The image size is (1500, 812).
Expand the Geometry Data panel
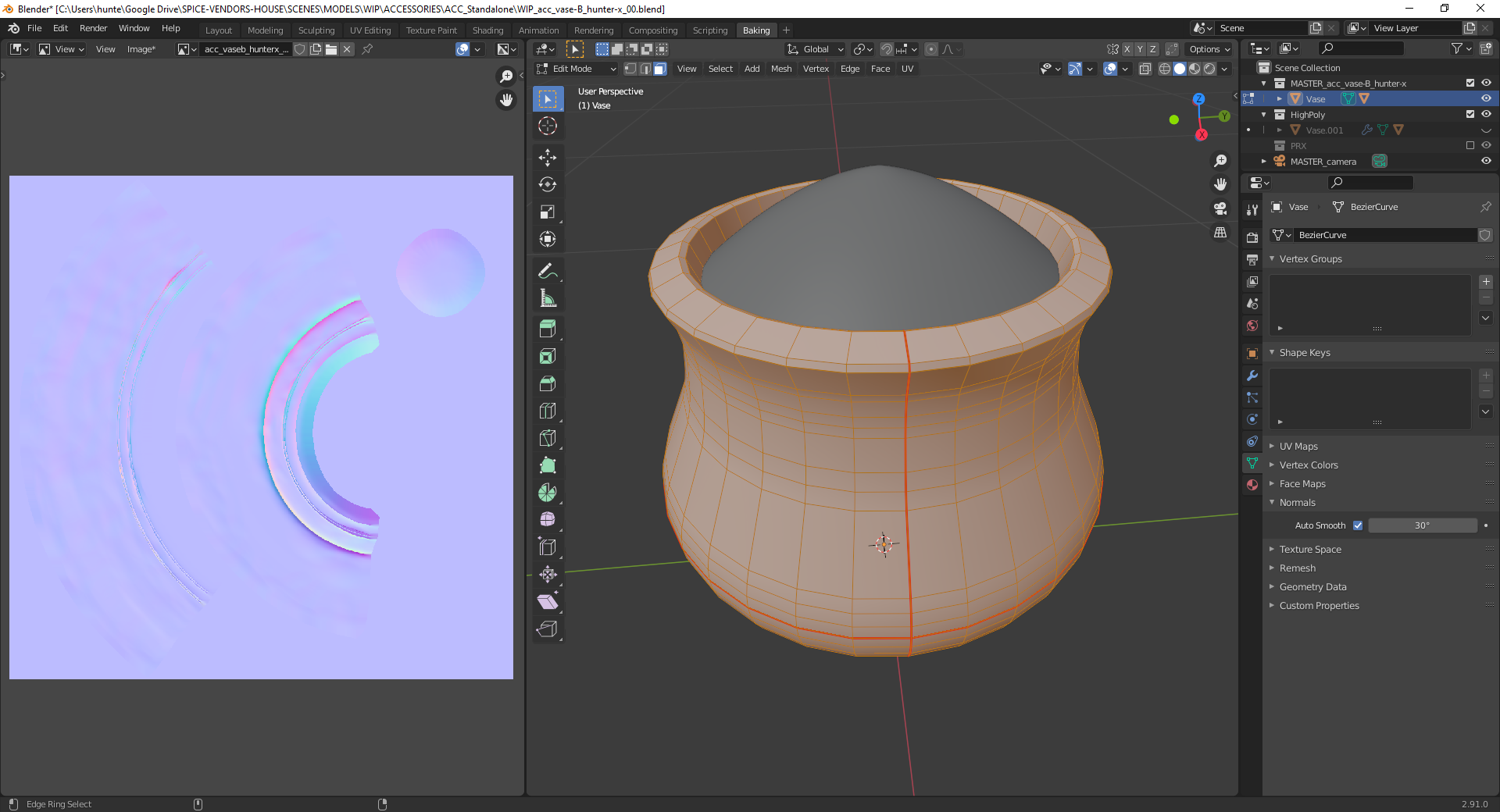click(x=1312, y=587)
